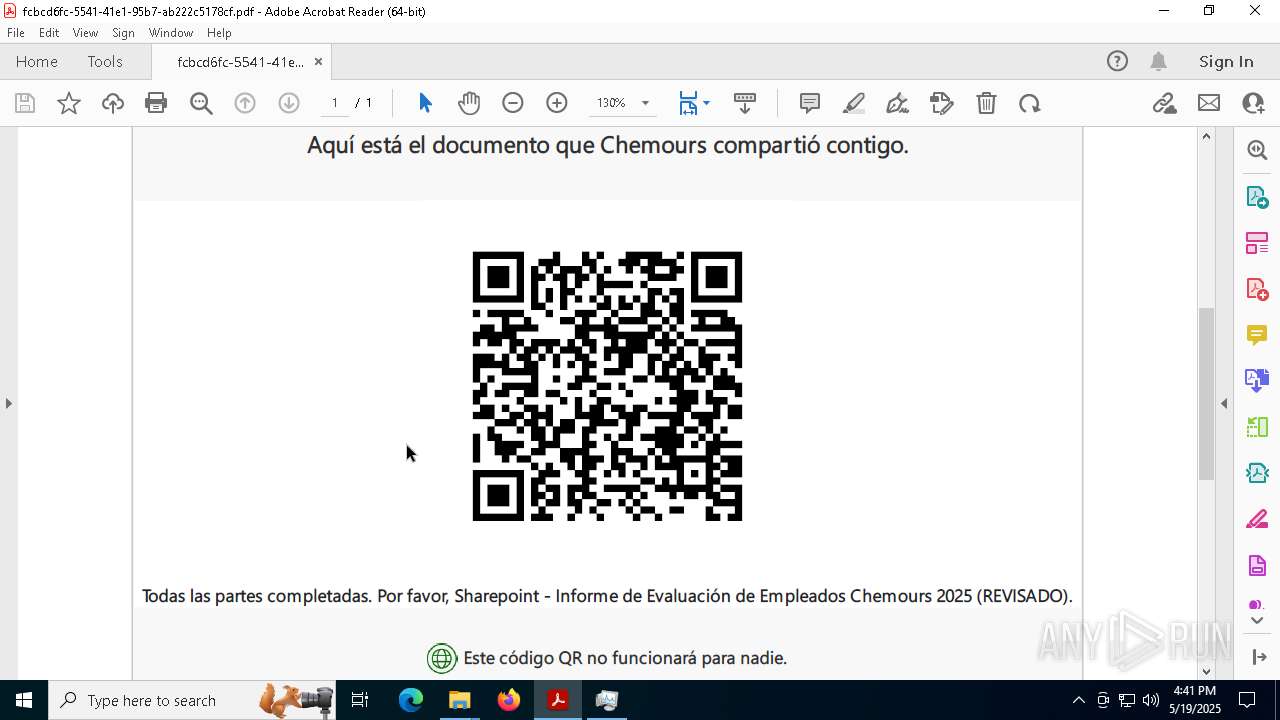Open the Sign menu
The width and height of the screenshot is (1280, 720).
123,33
